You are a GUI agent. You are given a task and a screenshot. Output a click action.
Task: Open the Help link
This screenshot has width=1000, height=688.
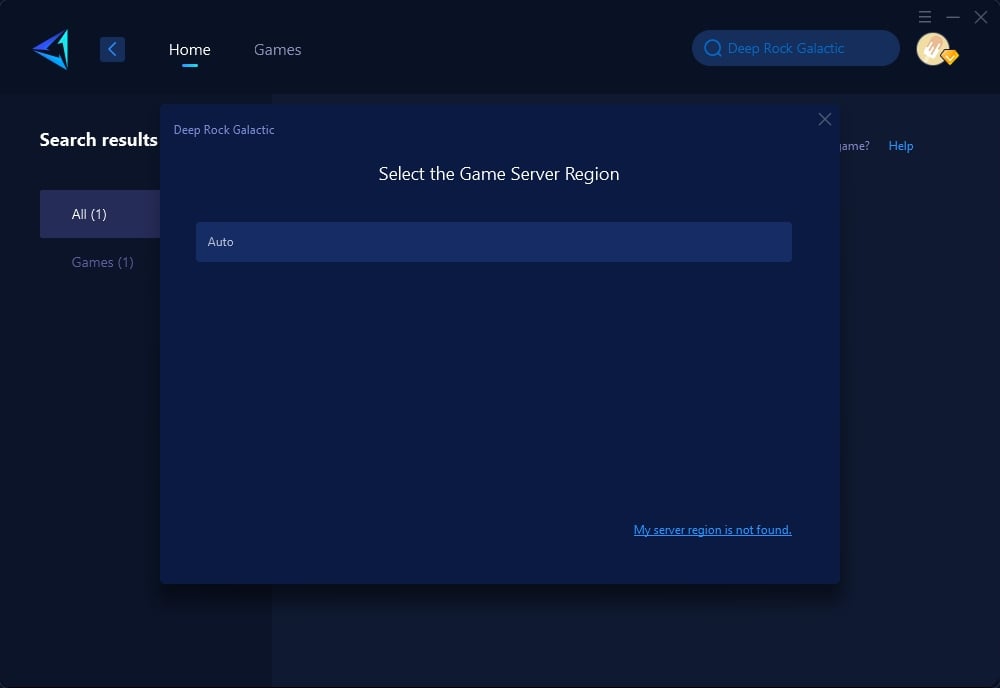tap(901, 146)
